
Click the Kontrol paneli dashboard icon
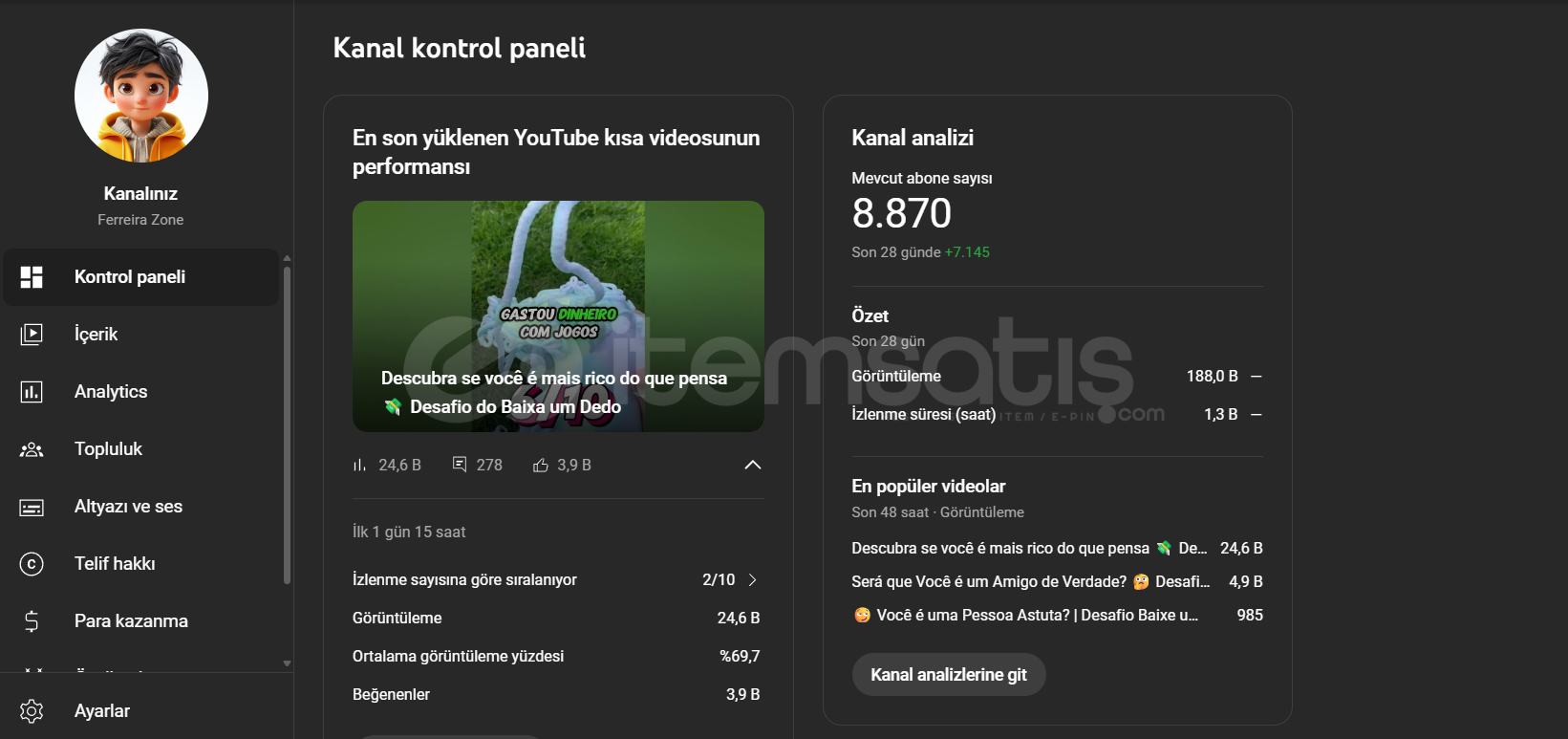coord(32,277)
